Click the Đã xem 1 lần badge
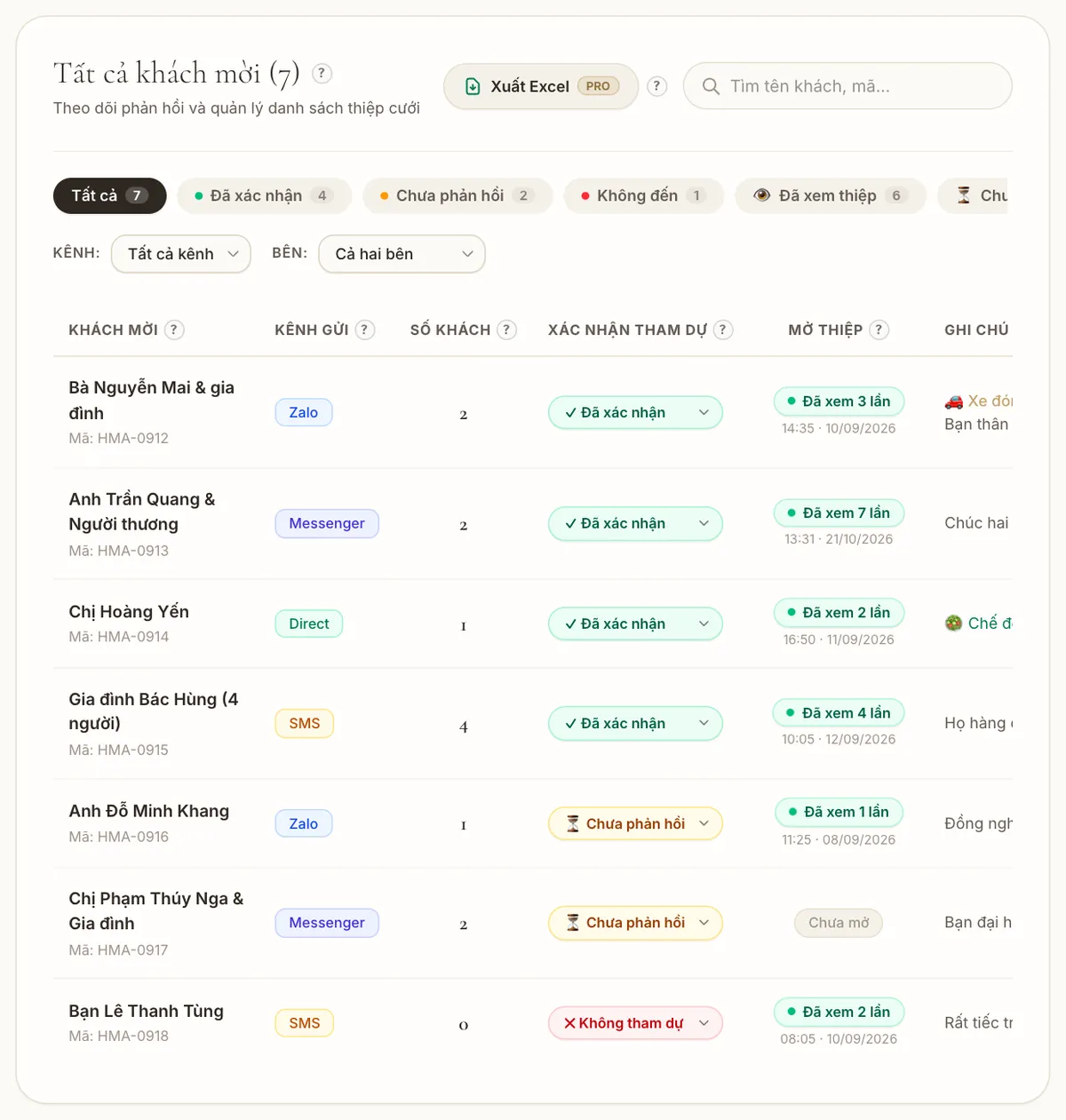Image resolution: width=1066 pixels, height=1120 pixels. click(x=839, y=812)
